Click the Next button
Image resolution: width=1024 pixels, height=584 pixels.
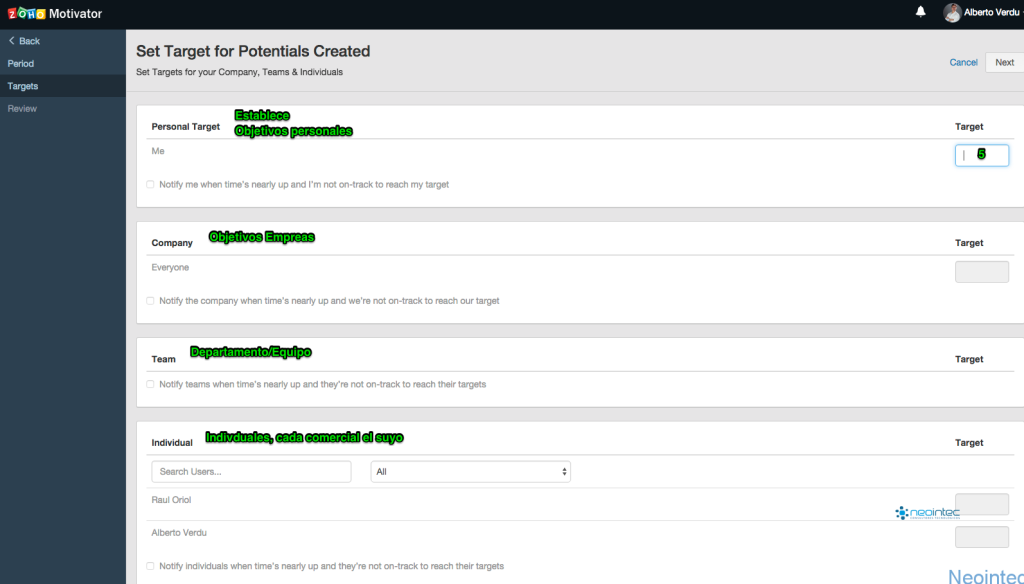coord(1004,63)
